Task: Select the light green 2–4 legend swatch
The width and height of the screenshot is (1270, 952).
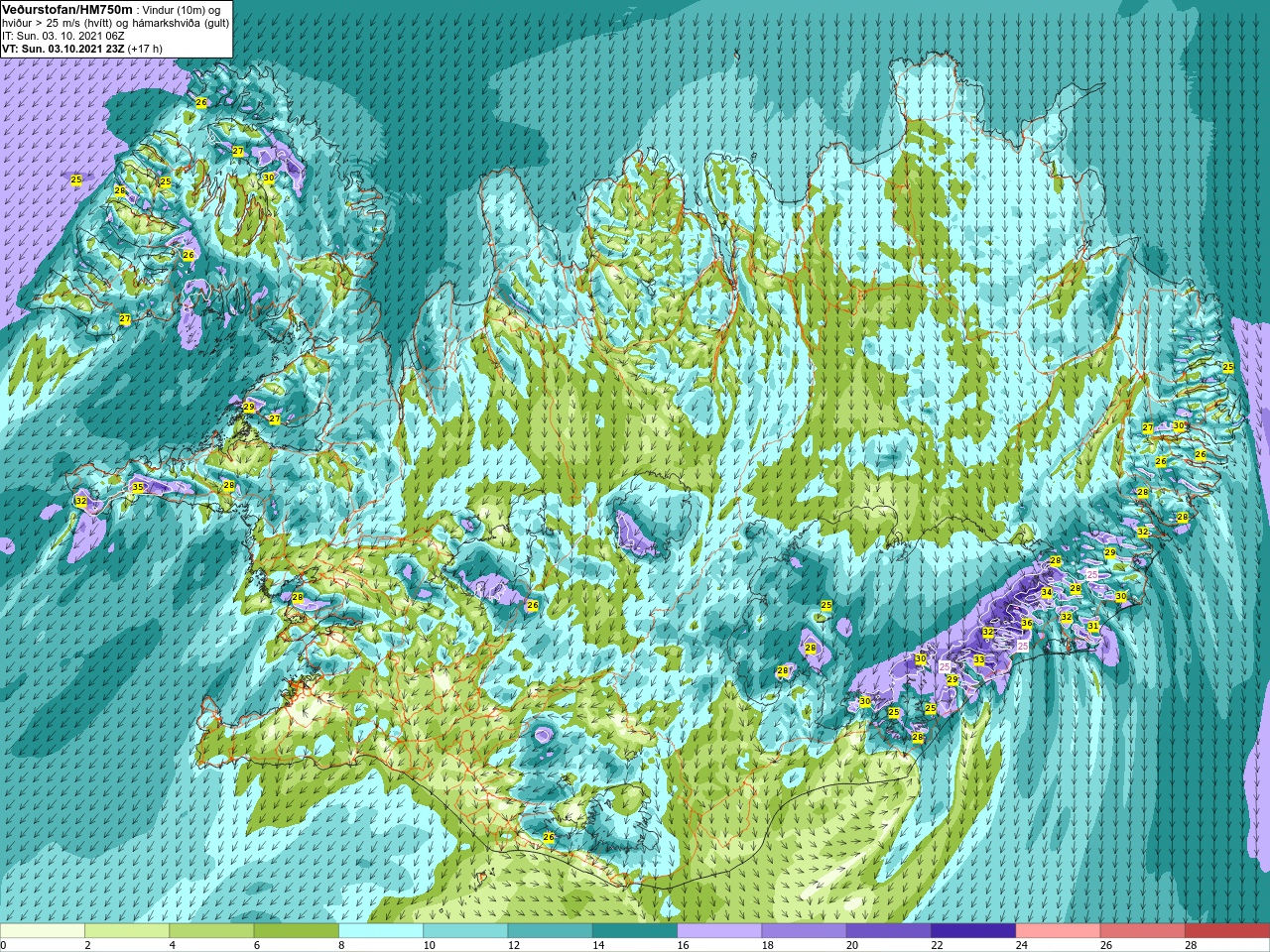Action: [127, 931]
